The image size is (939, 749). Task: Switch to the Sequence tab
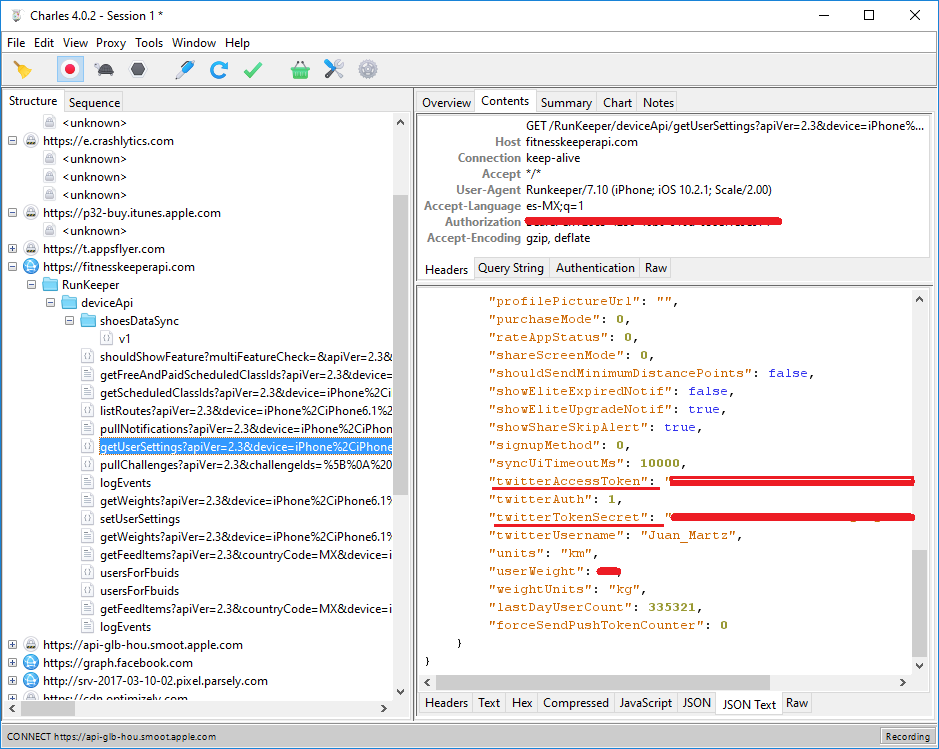pyautogui.click(x=94, y=102)
